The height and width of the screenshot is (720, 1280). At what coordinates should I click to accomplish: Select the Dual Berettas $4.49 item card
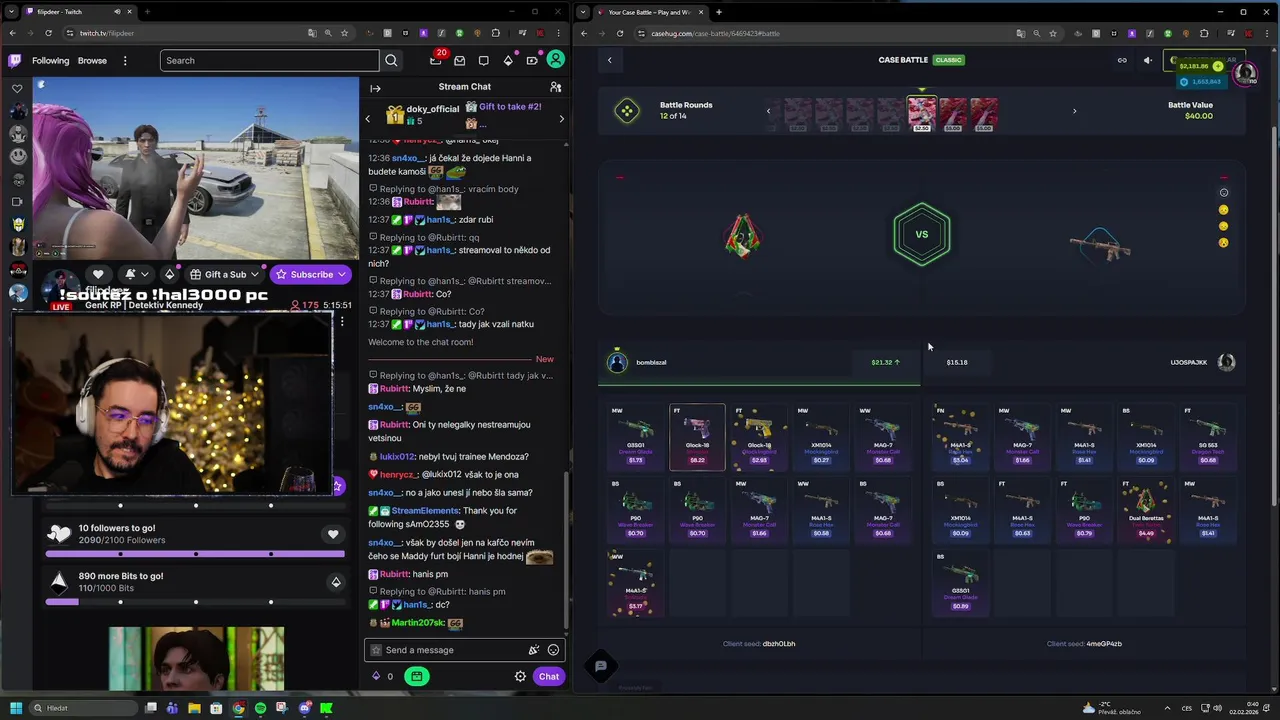(x=1146, y=509)
